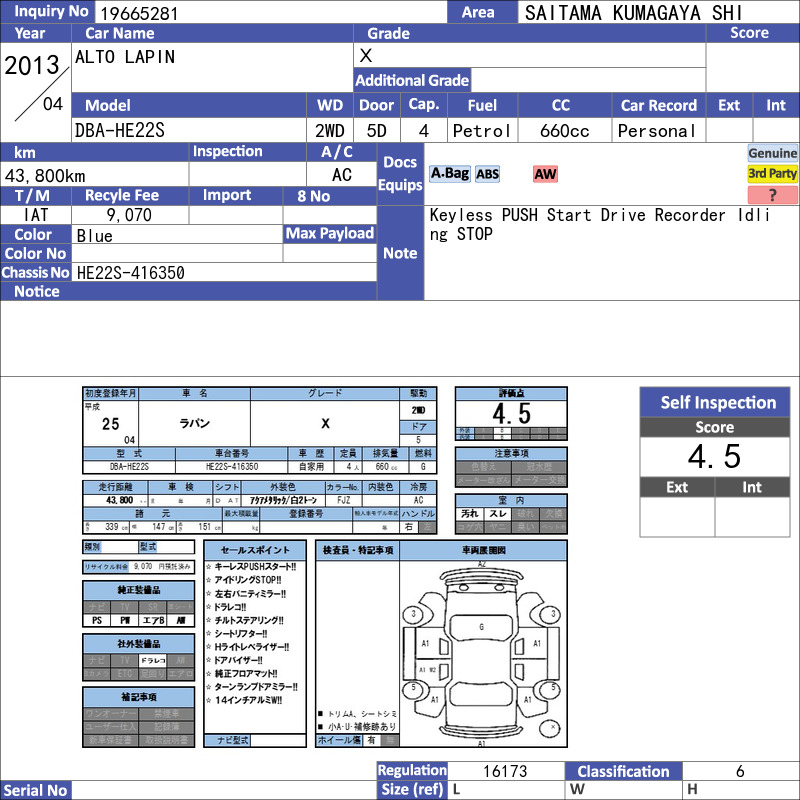Select the note text Keyless PUSH Start
The image size is (800, 800).
click(510, 215)
